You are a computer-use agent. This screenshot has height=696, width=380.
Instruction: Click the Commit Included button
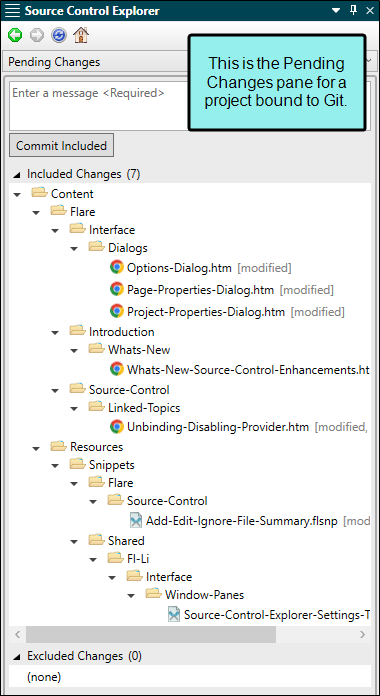click(x=61, y=146)
